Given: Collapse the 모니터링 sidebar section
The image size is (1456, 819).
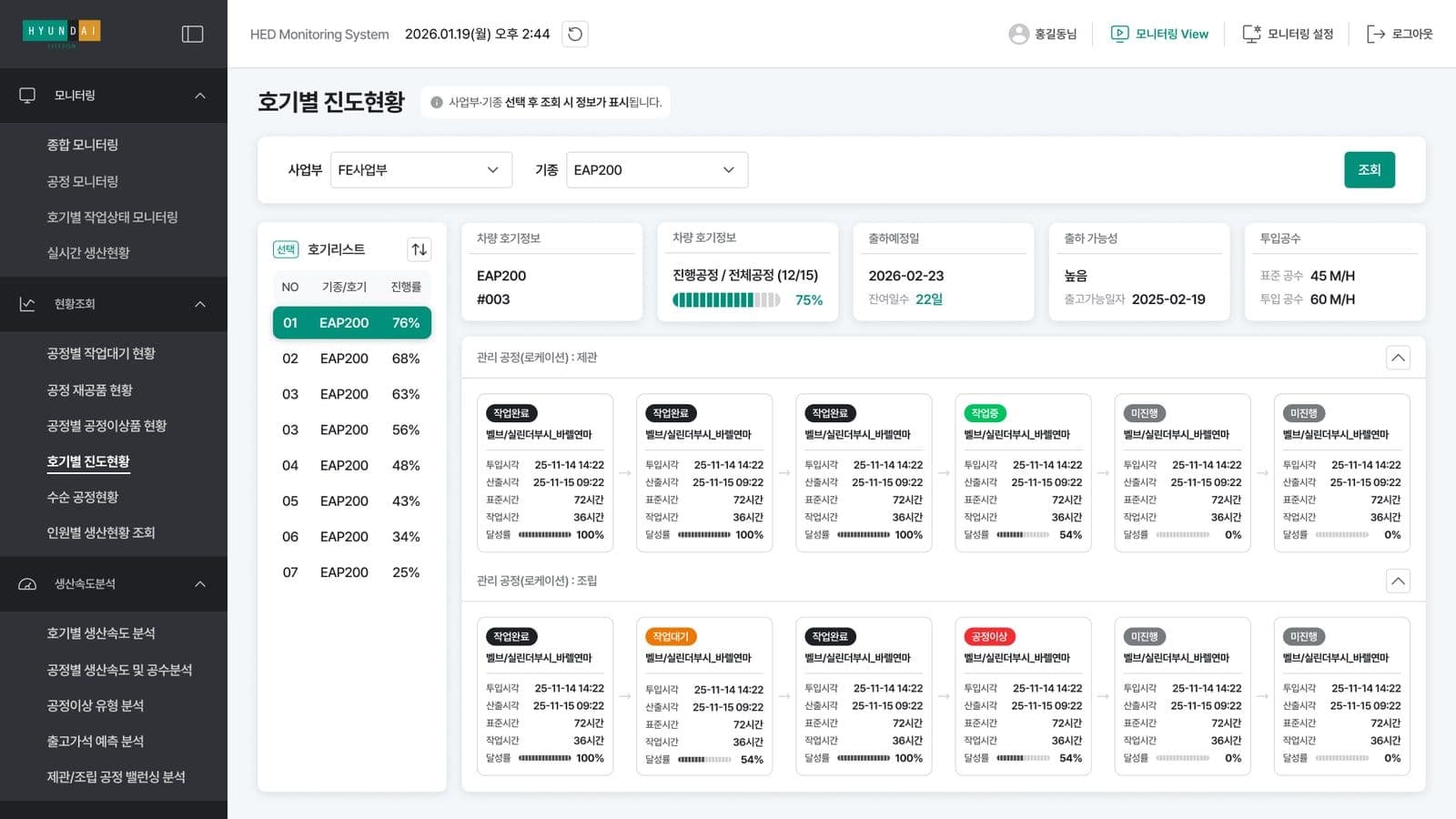Looking at the screenshot, I should [x=199, y=96].
